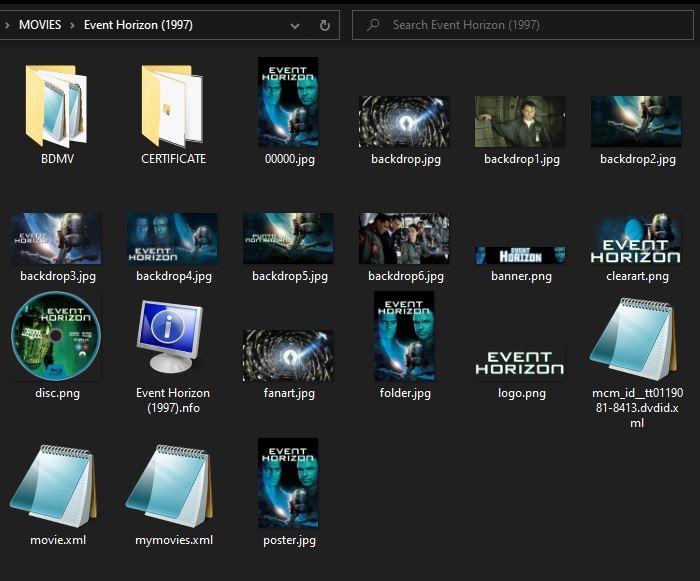Select the disc.png disc image
Viewport: 700px width, 581px height.
pyautogui.click(x=56, y=337)
